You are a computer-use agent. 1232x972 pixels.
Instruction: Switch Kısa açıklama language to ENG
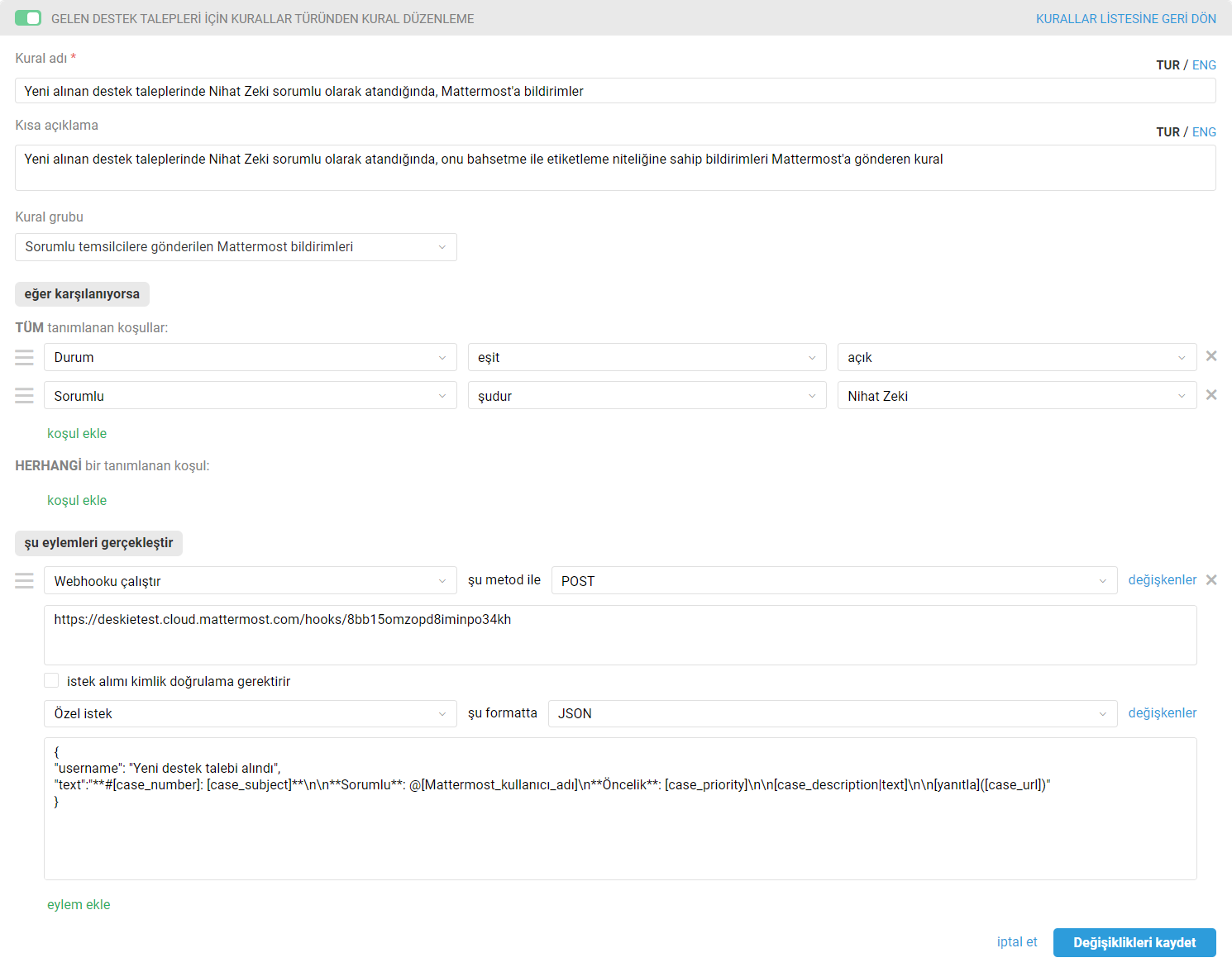(x=1204, y=132)
